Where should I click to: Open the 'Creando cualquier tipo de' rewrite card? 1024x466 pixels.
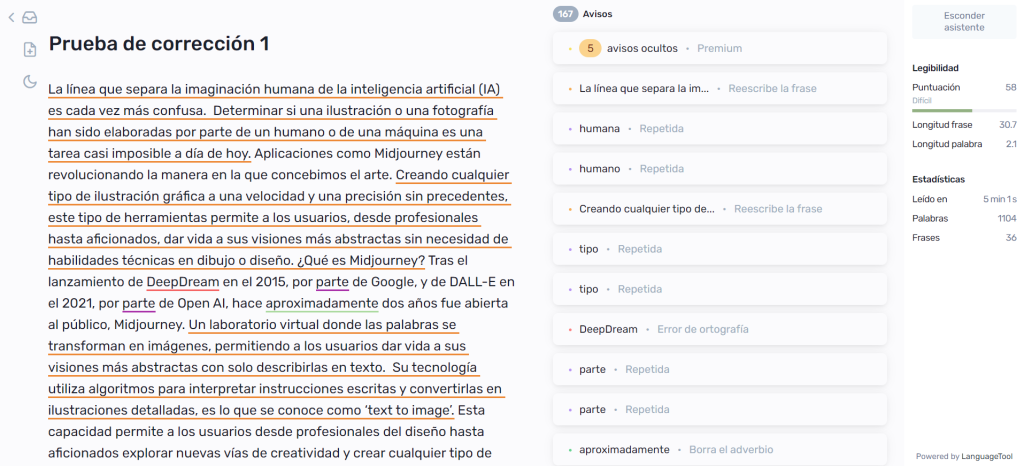(718, 209)
